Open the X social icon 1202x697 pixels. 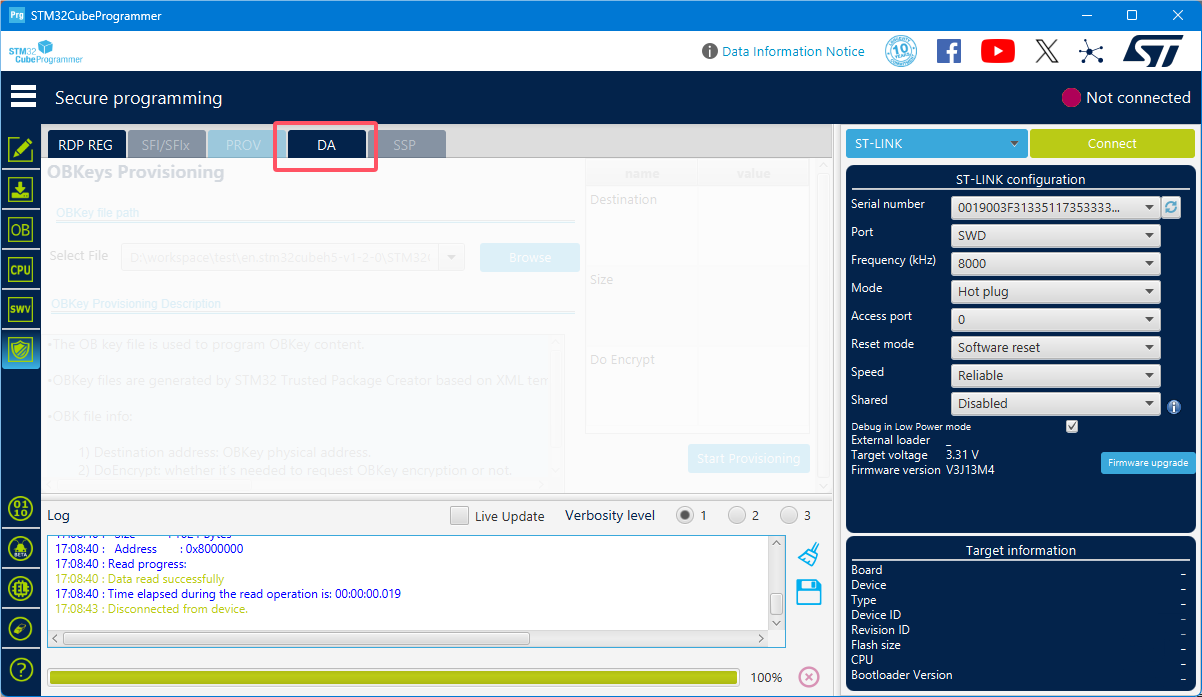[x=1046, y=51]
